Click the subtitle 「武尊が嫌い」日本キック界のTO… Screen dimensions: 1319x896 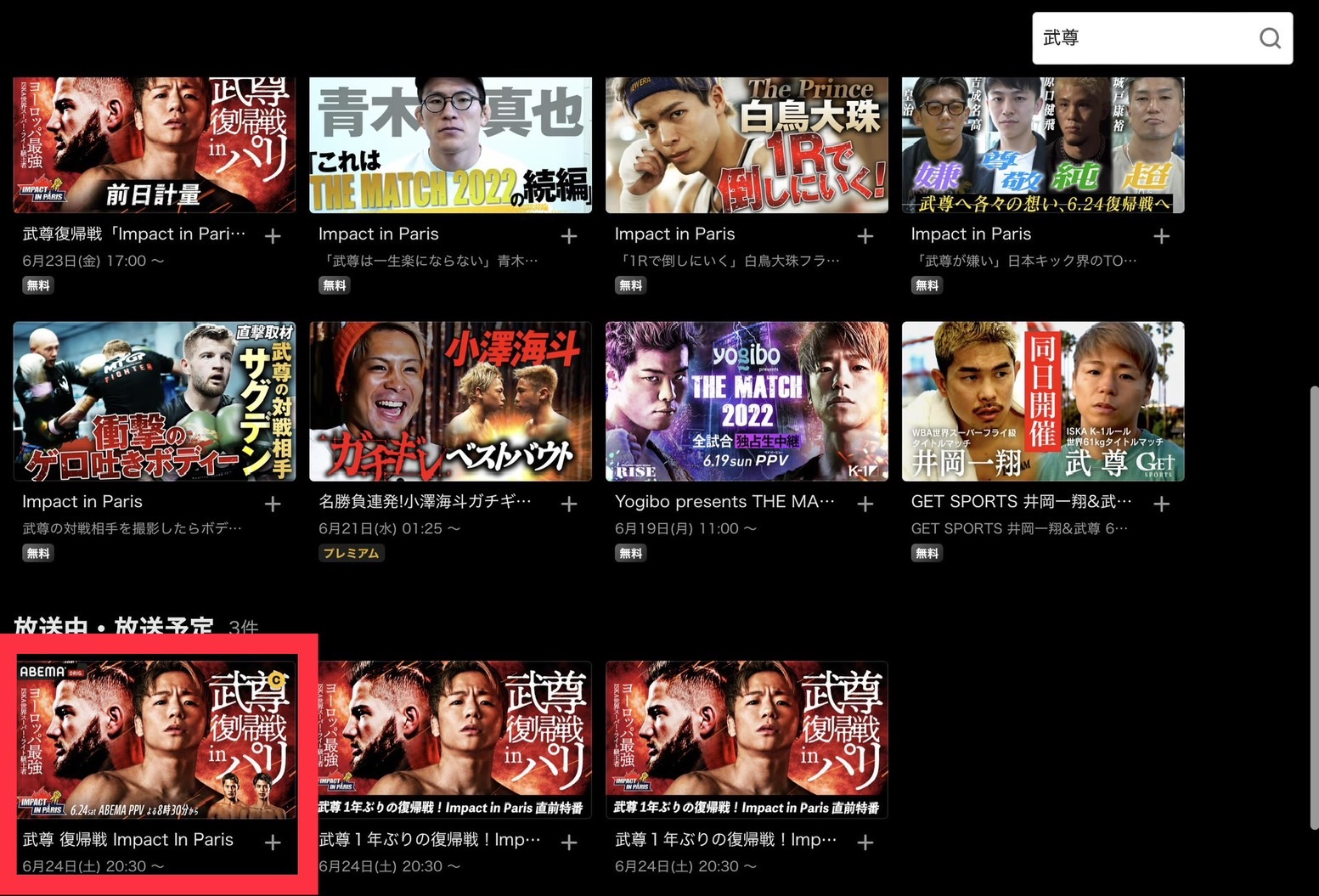coord(1024,261)
